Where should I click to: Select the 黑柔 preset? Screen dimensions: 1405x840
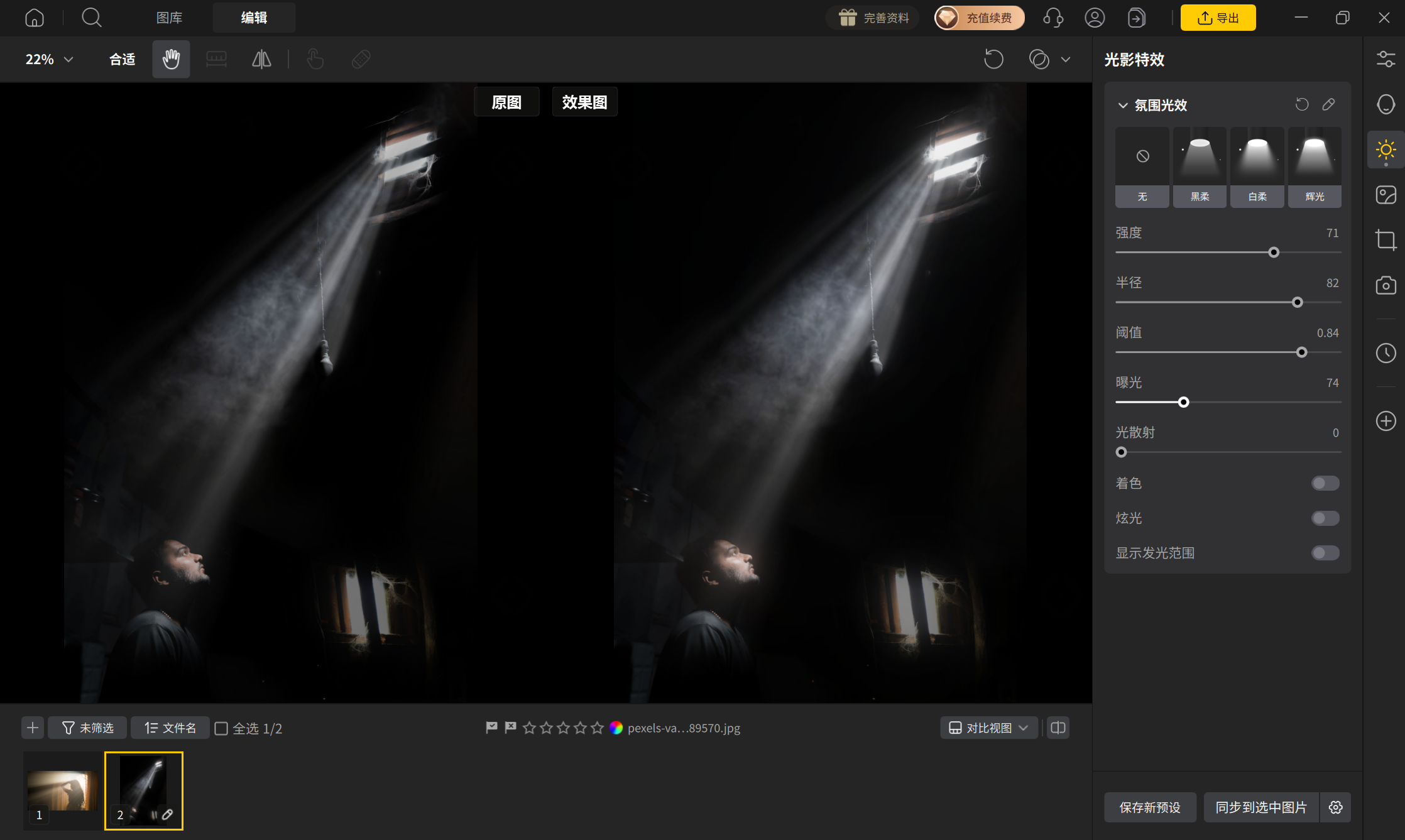[1200, 167]
